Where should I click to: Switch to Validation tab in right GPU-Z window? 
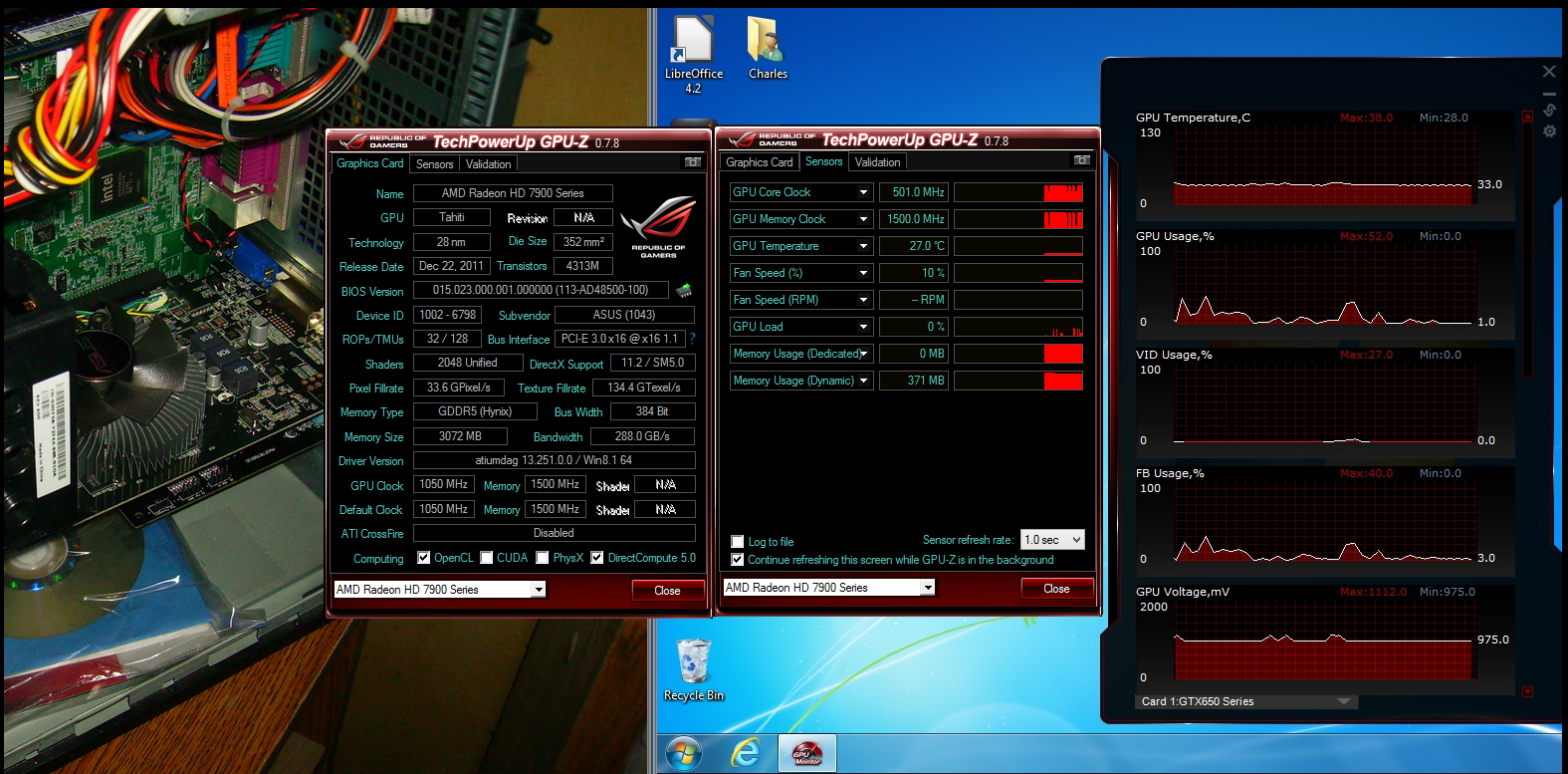[x=878, y=161]
